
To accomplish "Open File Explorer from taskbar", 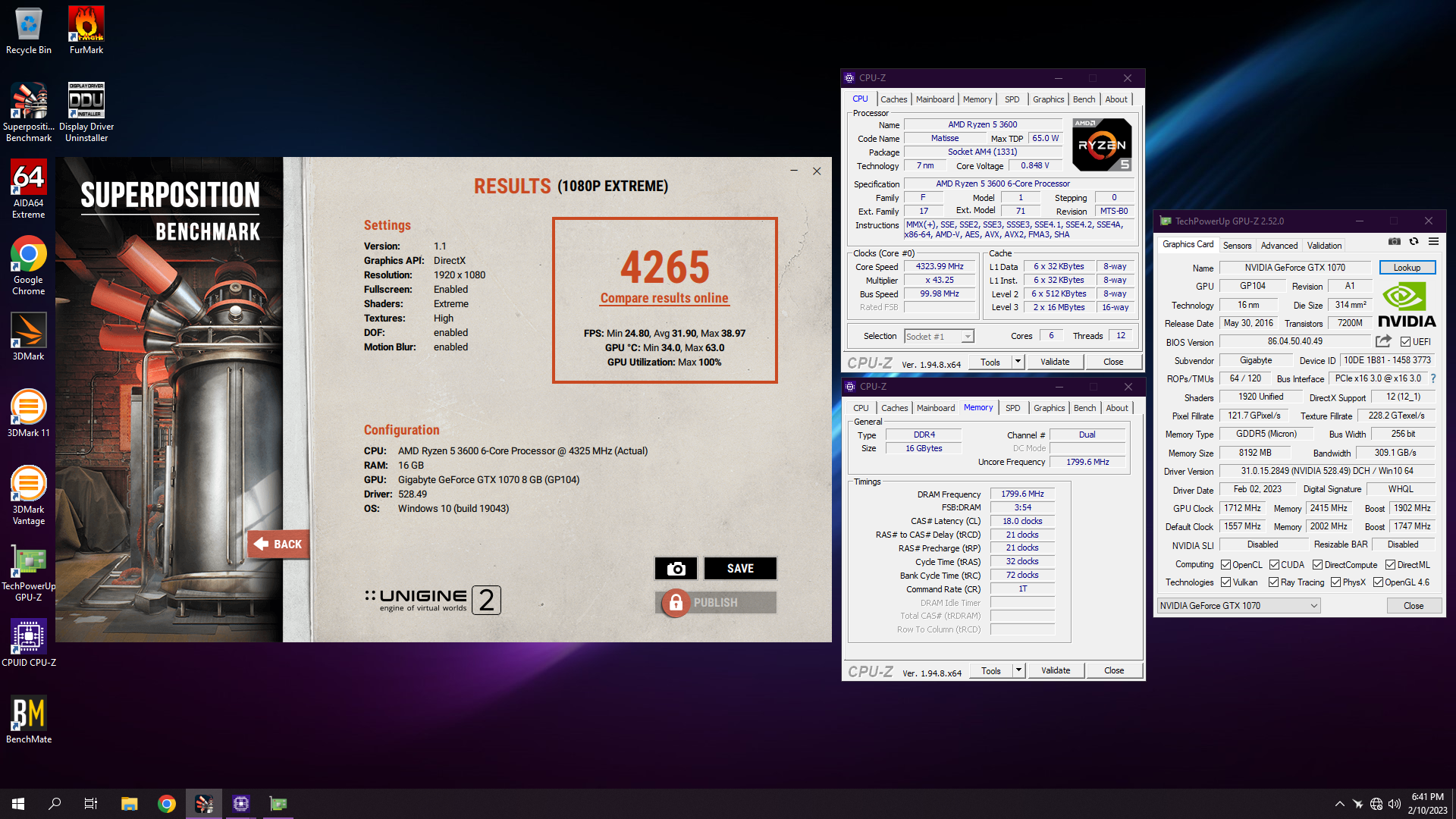I will [x=129, y=804].
